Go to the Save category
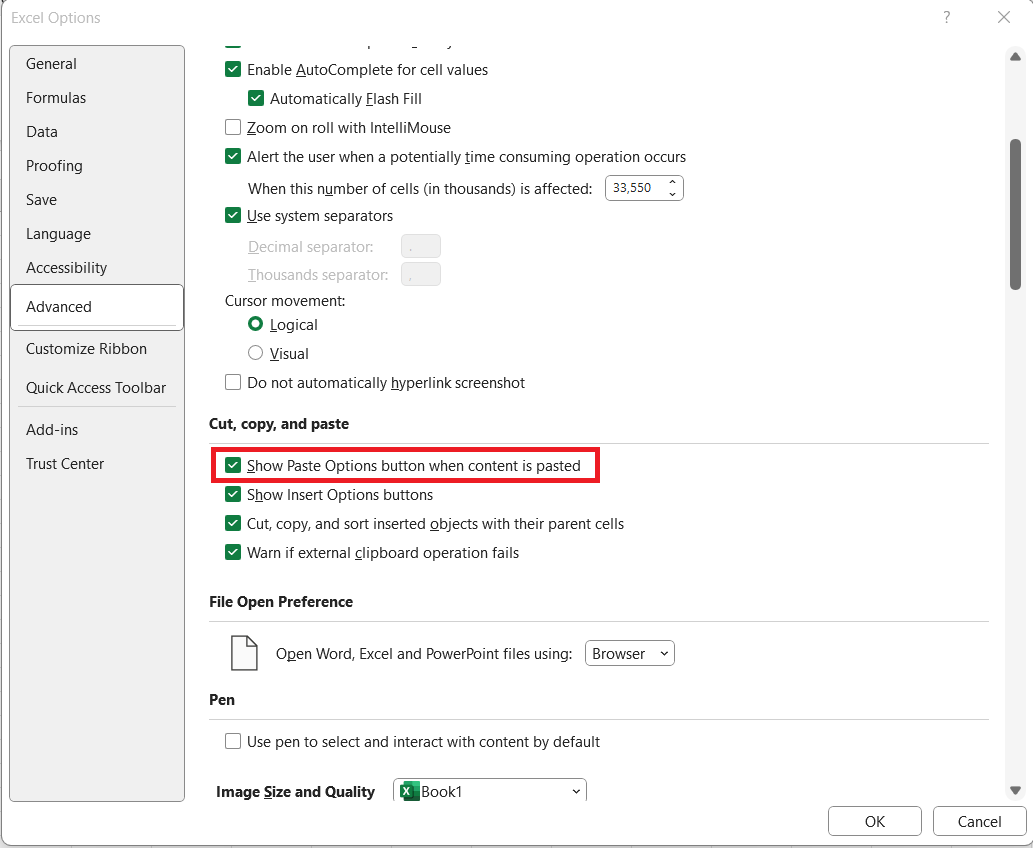 (97, 200)
